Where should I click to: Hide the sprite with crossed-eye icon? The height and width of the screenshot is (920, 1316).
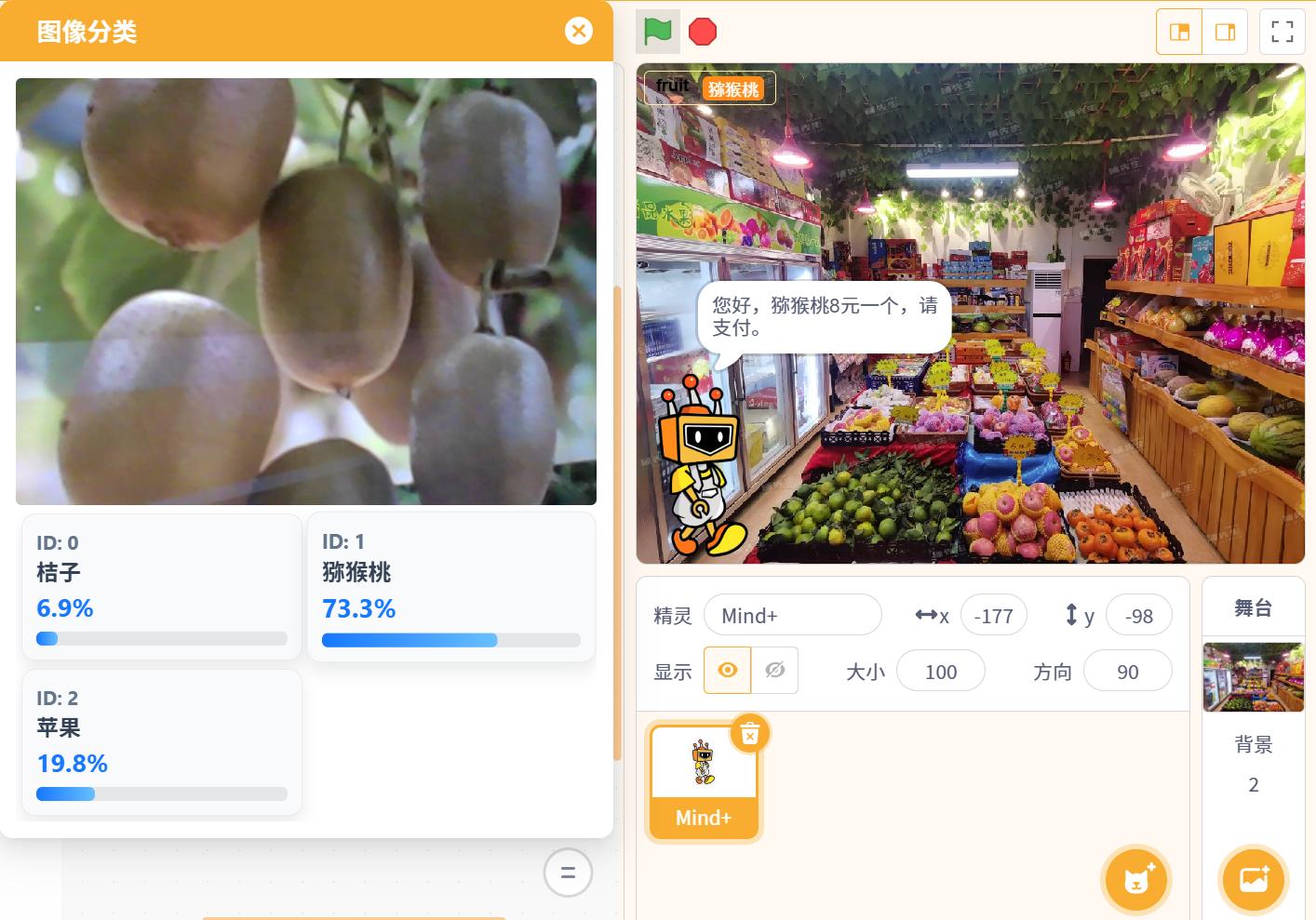pyautogui.click(x=774, y=671)
